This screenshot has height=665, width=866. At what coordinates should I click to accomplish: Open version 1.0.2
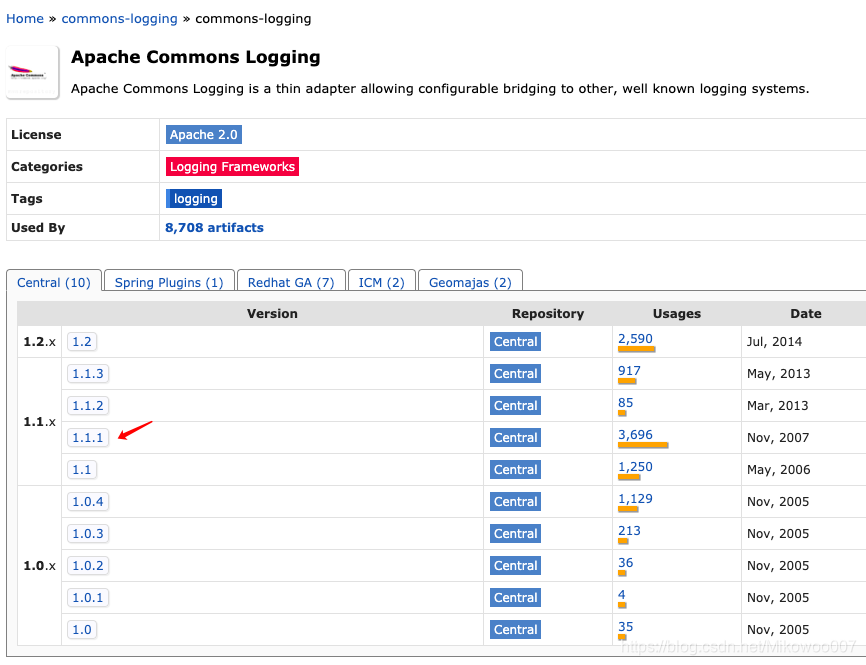click(x=88, y=566)
